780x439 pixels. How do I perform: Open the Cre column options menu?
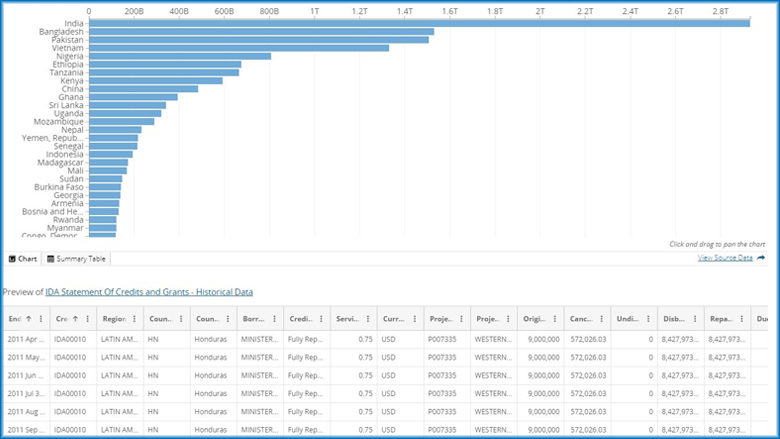(88, 319)
